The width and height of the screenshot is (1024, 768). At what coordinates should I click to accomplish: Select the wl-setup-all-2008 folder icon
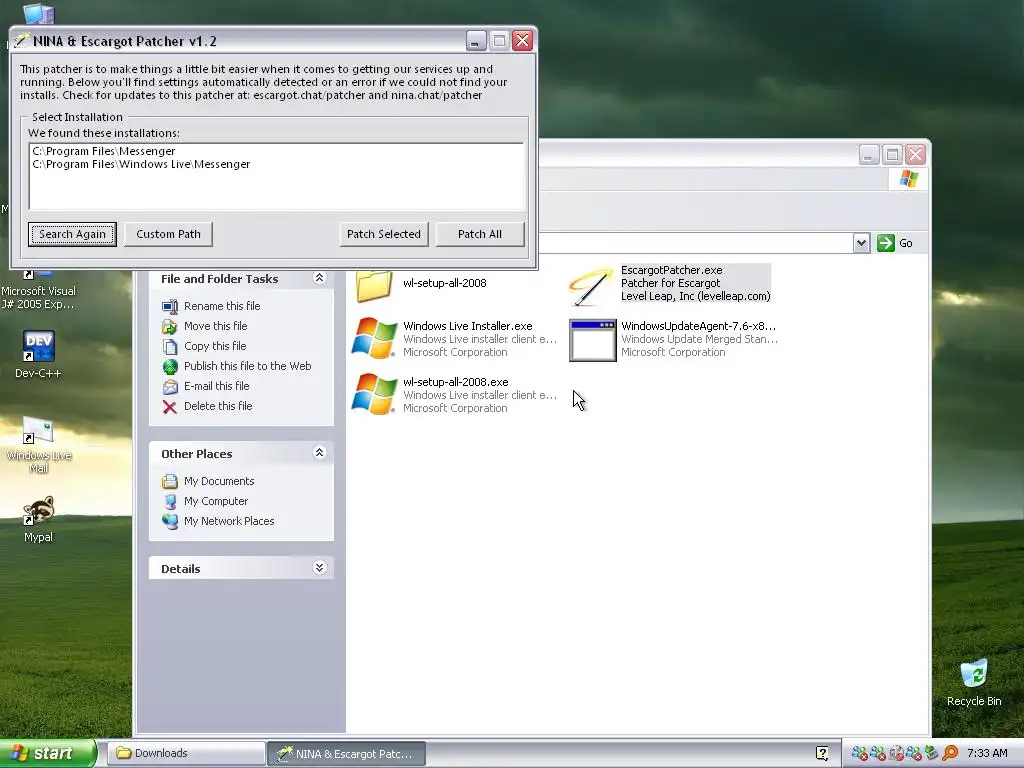coord(374,285)
